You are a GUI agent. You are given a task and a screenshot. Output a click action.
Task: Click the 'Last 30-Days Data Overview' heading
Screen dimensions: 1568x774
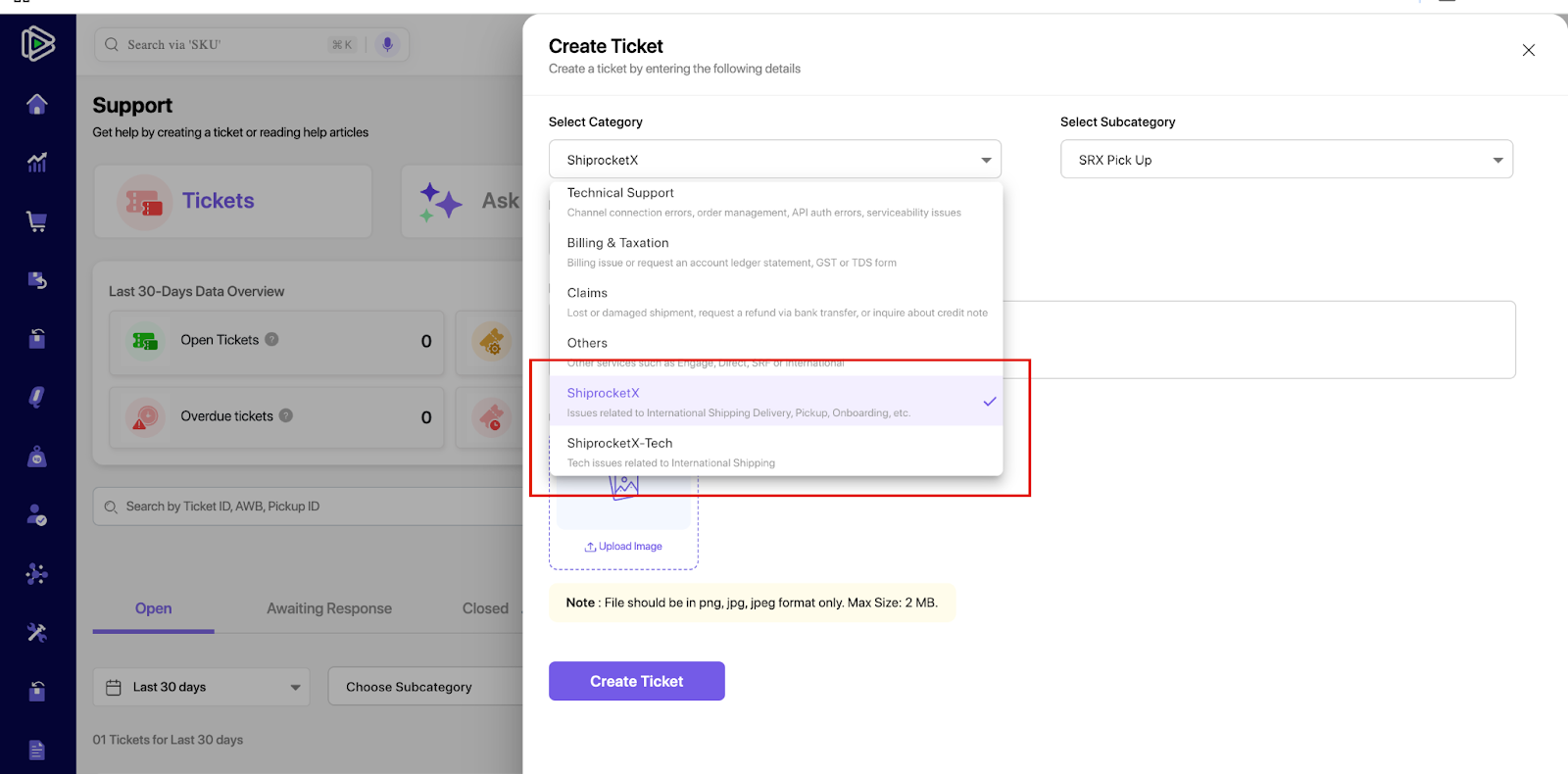[196, 291]
